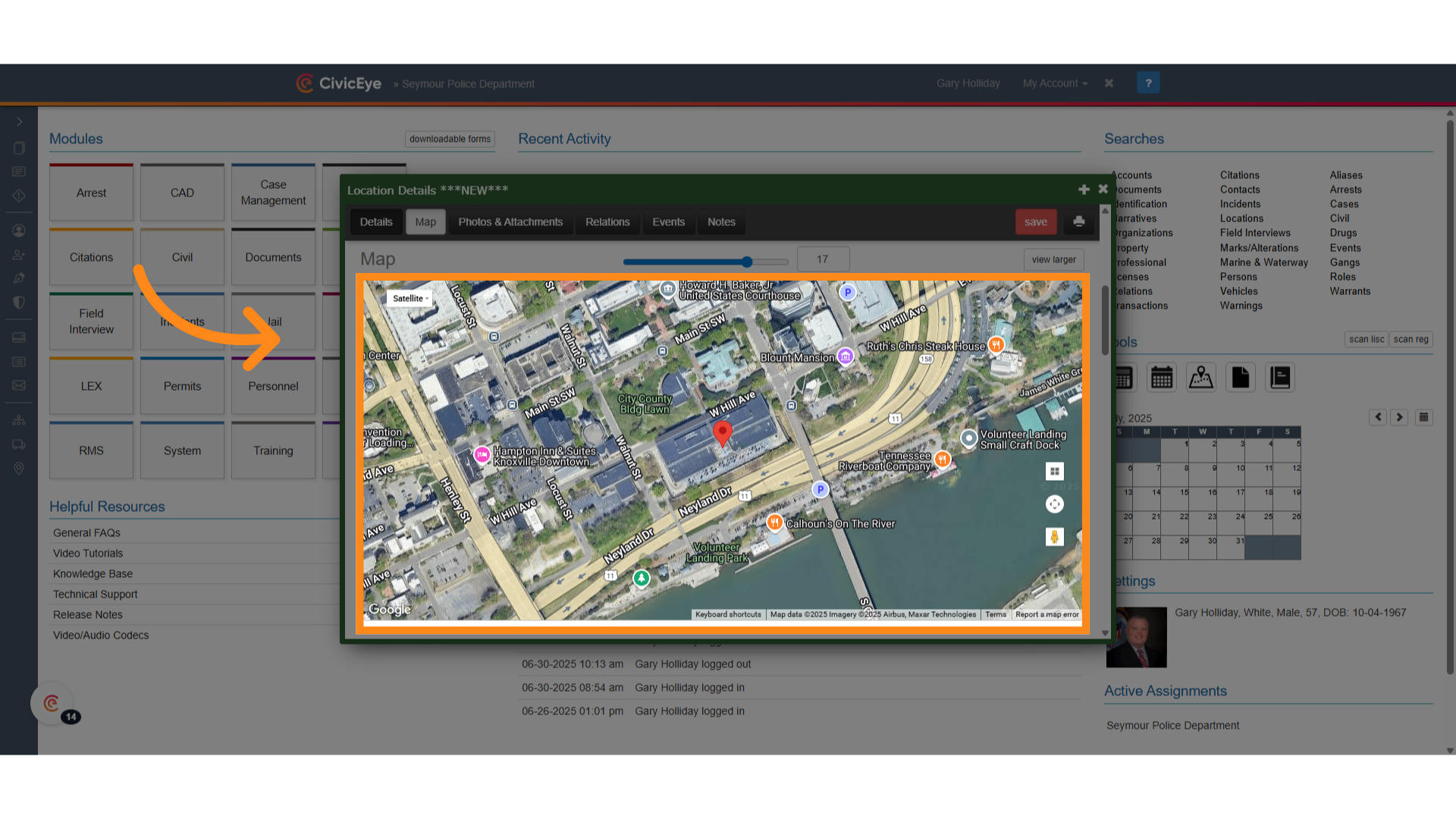This screenshot has width=1456, height=819.
Task: Open the Knowledge Base link
Action: [93, 574]
